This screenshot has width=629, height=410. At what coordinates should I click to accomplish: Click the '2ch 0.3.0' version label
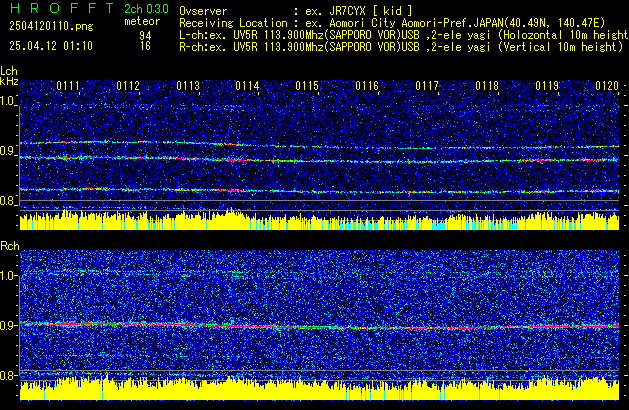pos(146,8)
